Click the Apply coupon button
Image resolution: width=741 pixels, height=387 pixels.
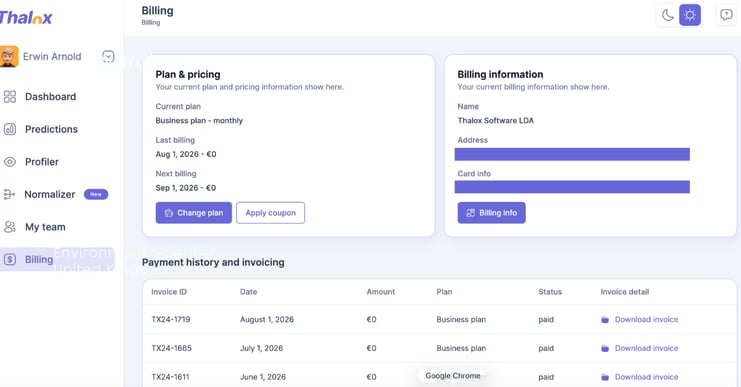(270, 213)
